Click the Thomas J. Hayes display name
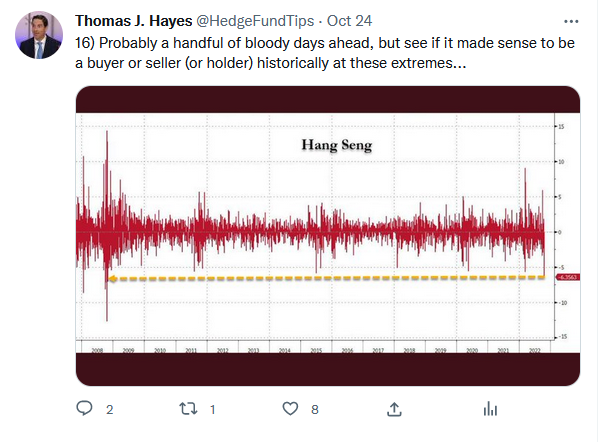This screenshot has height=442, width=598. point(133,21)
